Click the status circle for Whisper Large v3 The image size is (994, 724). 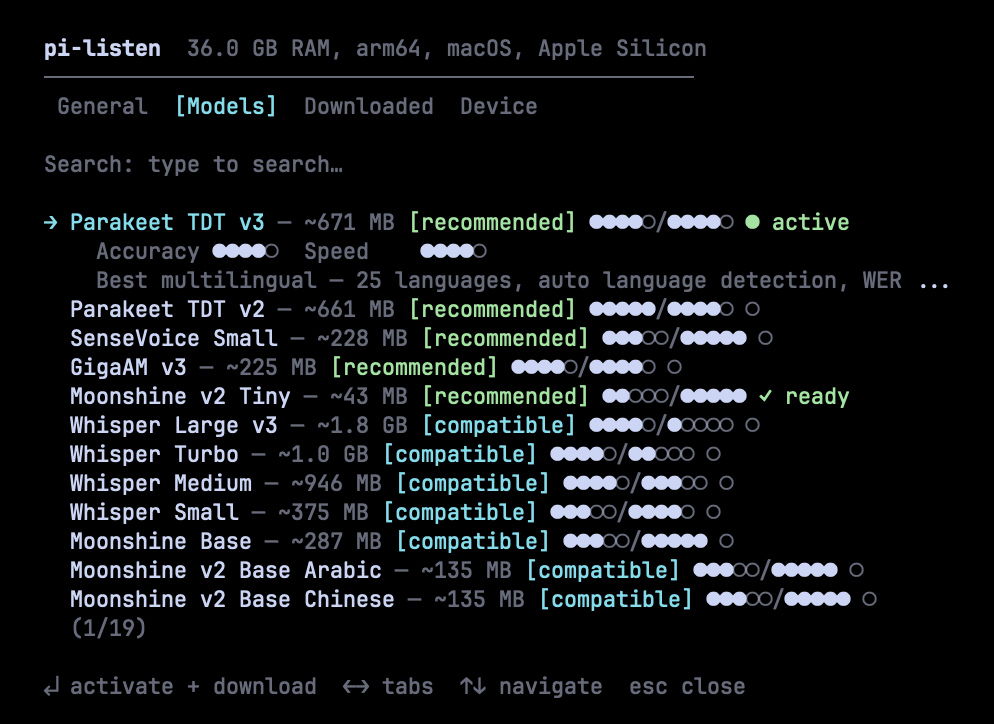coord(752,425)
